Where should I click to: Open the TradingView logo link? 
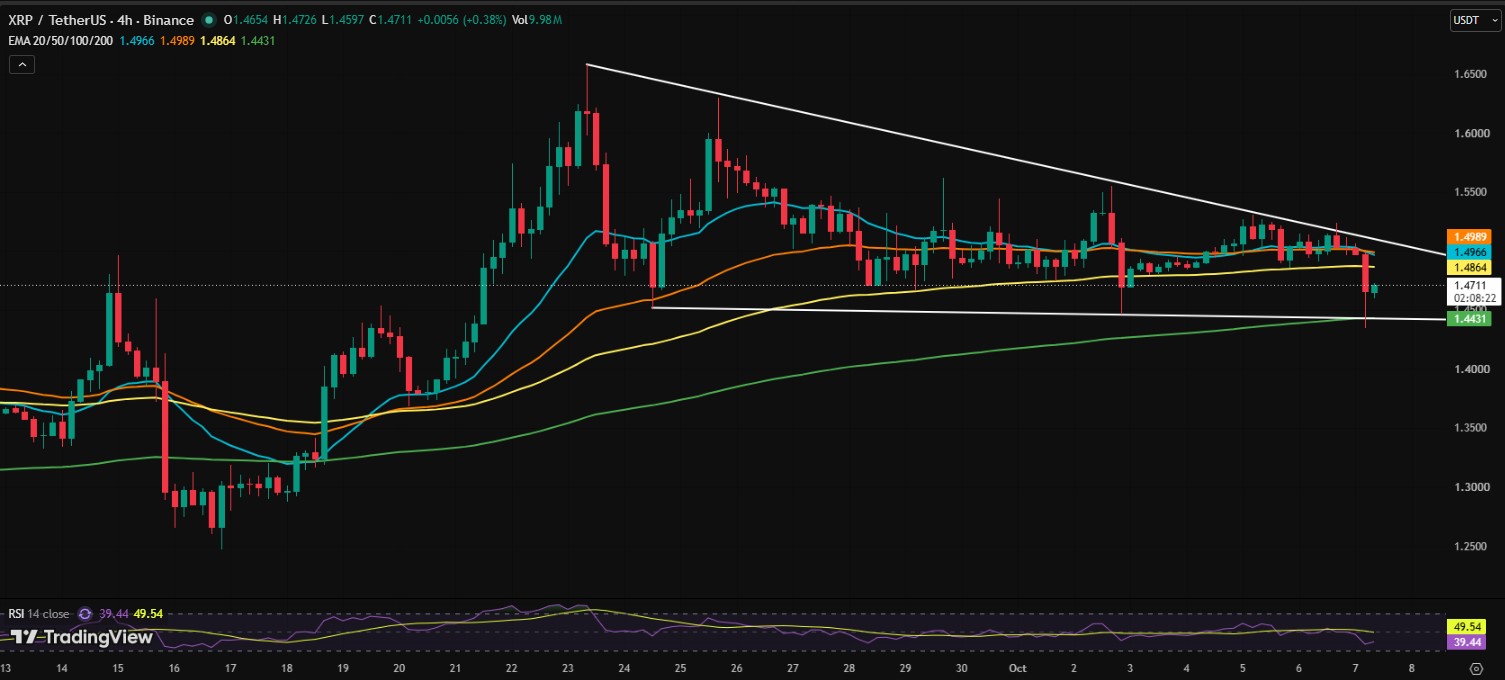point(82,637)
